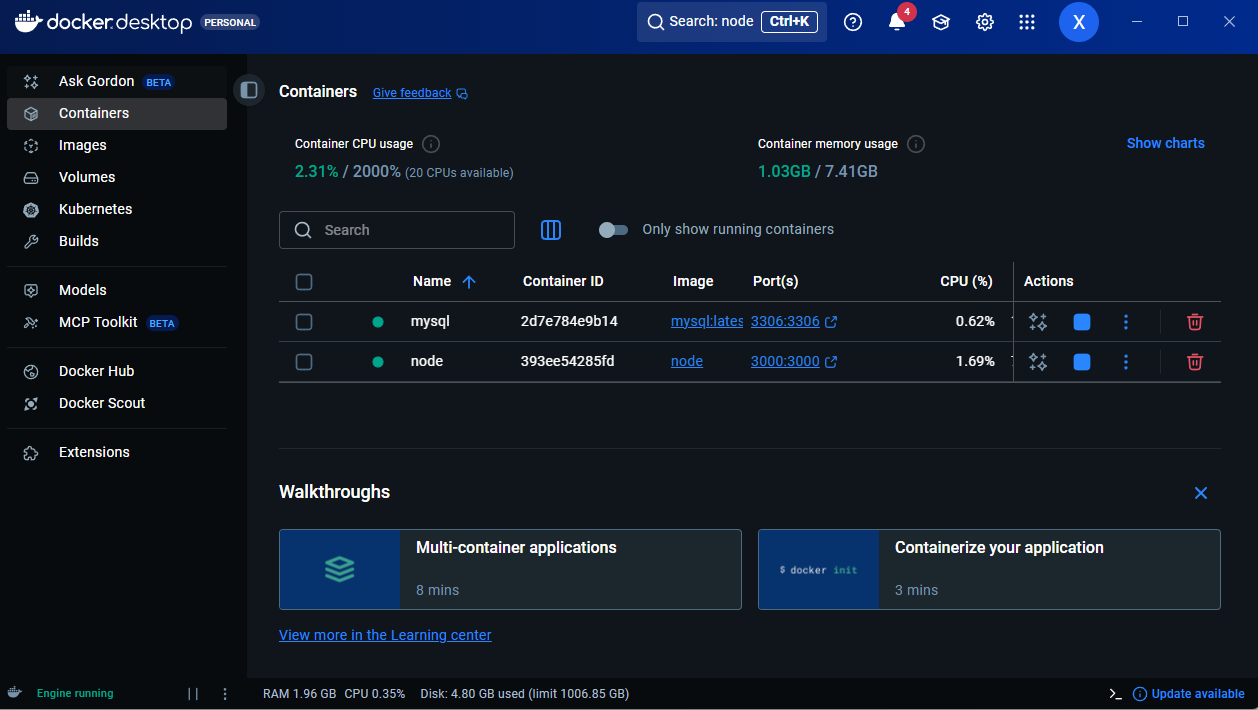Open the Multi-container applications walkthrough
Viewport: 1258px width, 710px height.
(510, 569)
